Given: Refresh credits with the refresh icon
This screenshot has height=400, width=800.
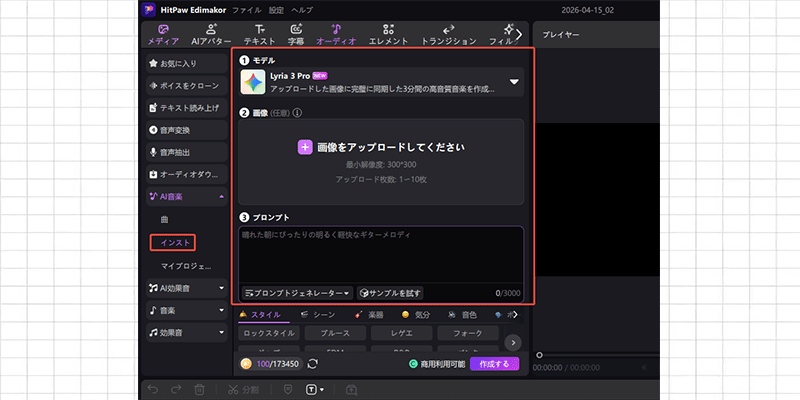Looking at the screenshot, I should point(313,364).
